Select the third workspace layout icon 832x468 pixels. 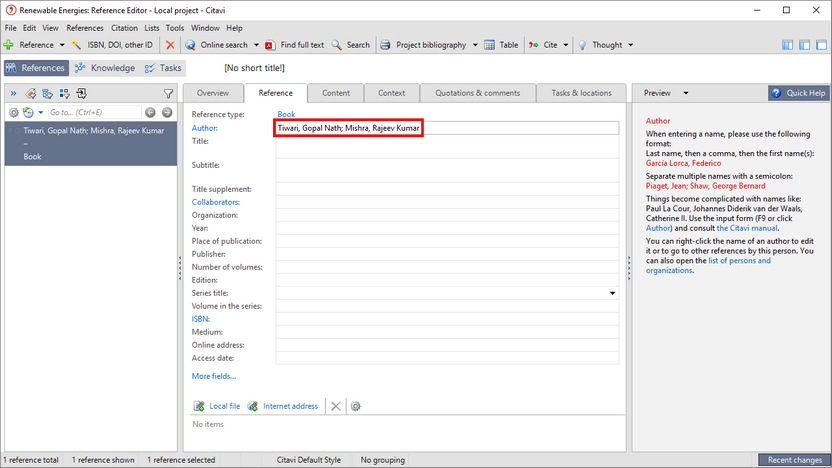point(821,45)
